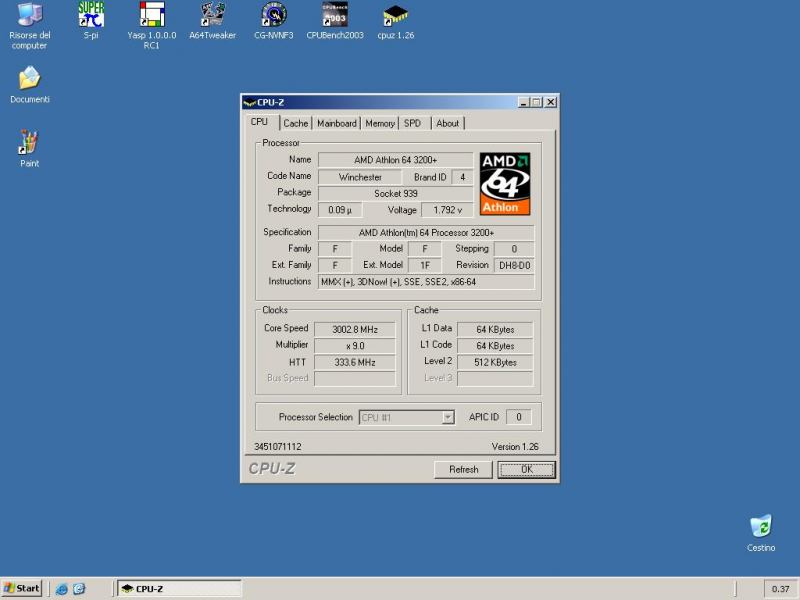Click the Instructions field listing MMX, SSE
Image resolution: width=800 pixels, height=600 pixels.
point(426,282)
